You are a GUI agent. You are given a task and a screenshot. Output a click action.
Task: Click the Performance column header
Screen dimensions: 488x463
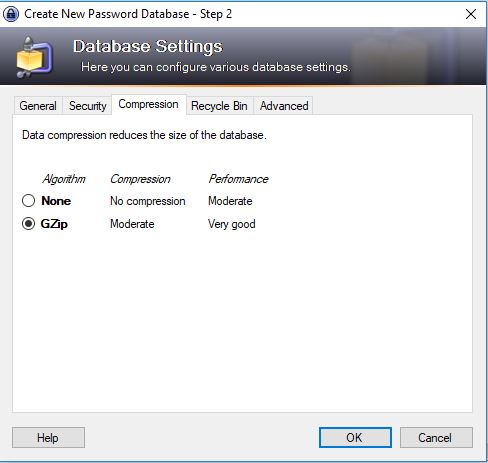(x=239, y=179)
